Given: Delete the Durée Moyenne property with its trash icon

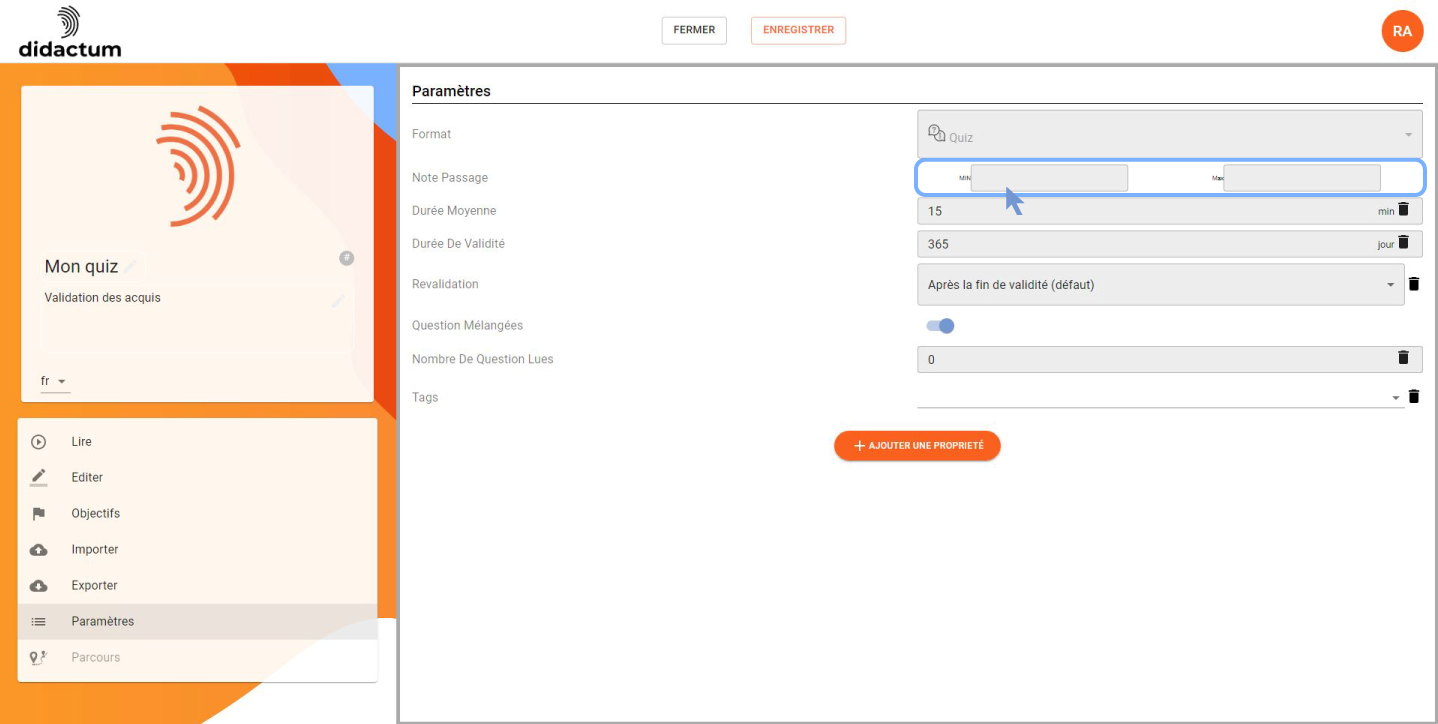Looking at the screenshot, I should click(x=1403, y=209).
